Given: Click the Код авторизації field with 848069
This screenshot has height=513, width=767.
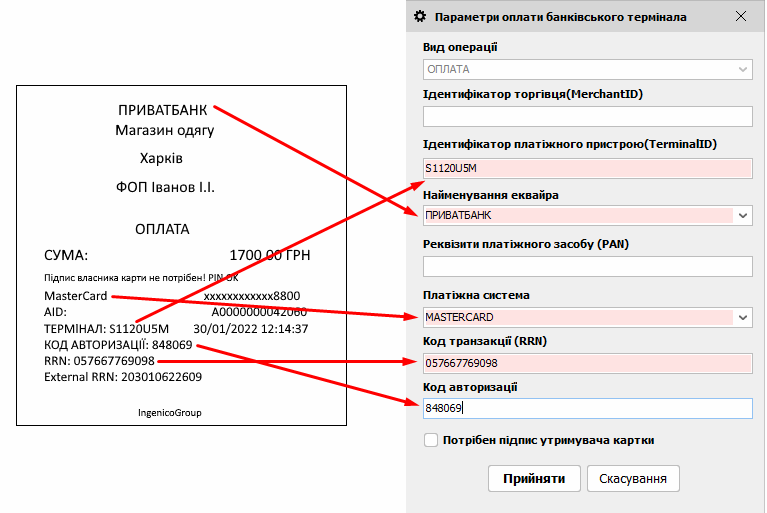Looking at the screenshot, I should (587, 408).
